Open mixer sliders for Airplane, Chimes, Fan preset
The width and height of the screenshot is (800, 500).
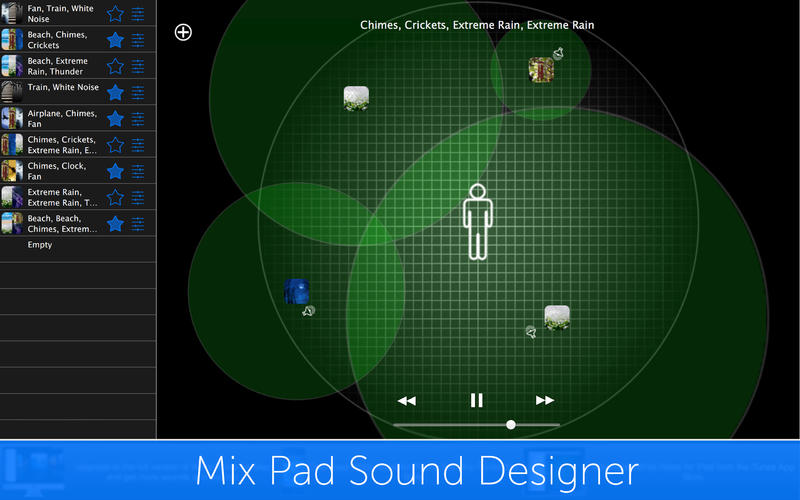(138, 119)
